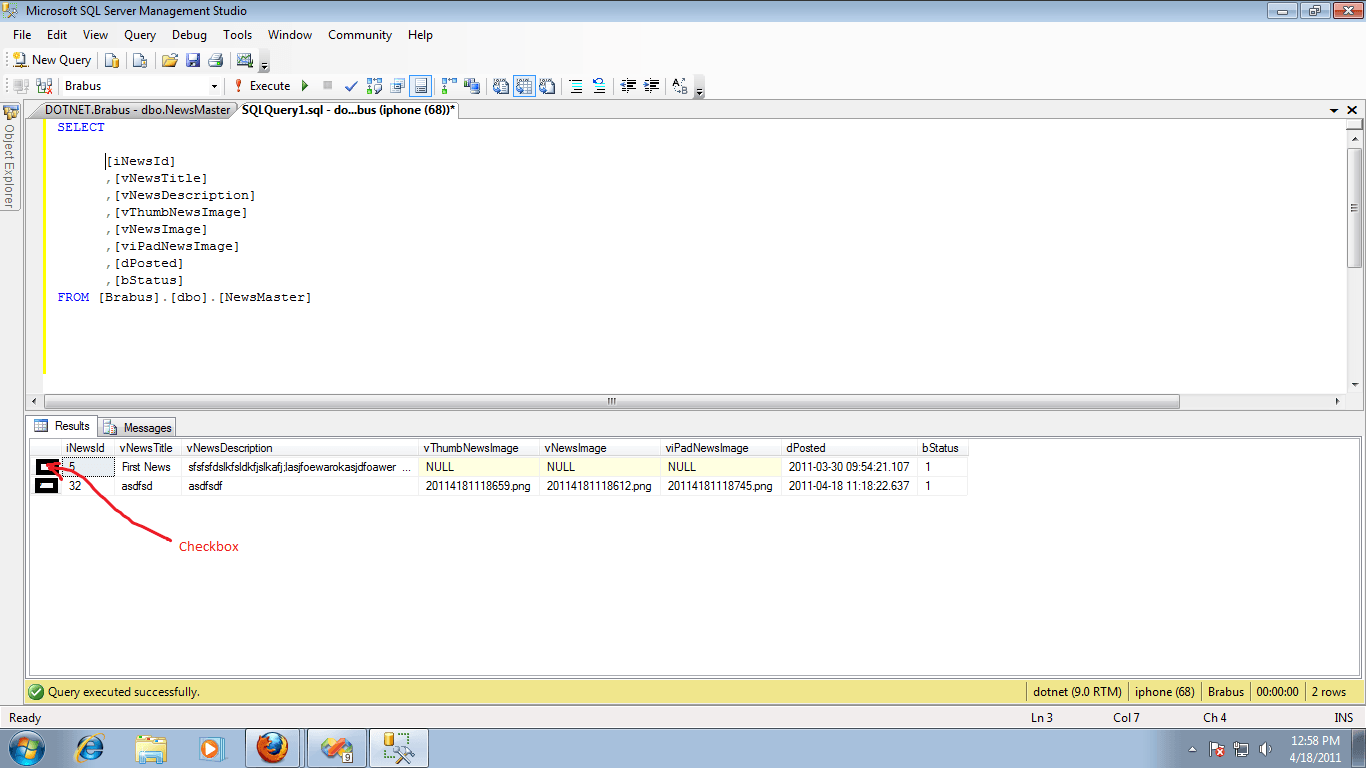Image resolution: width=1366 pixels, height=768 pixels.
Task: Click the Comment out selected lines icon
Action: 576,86
